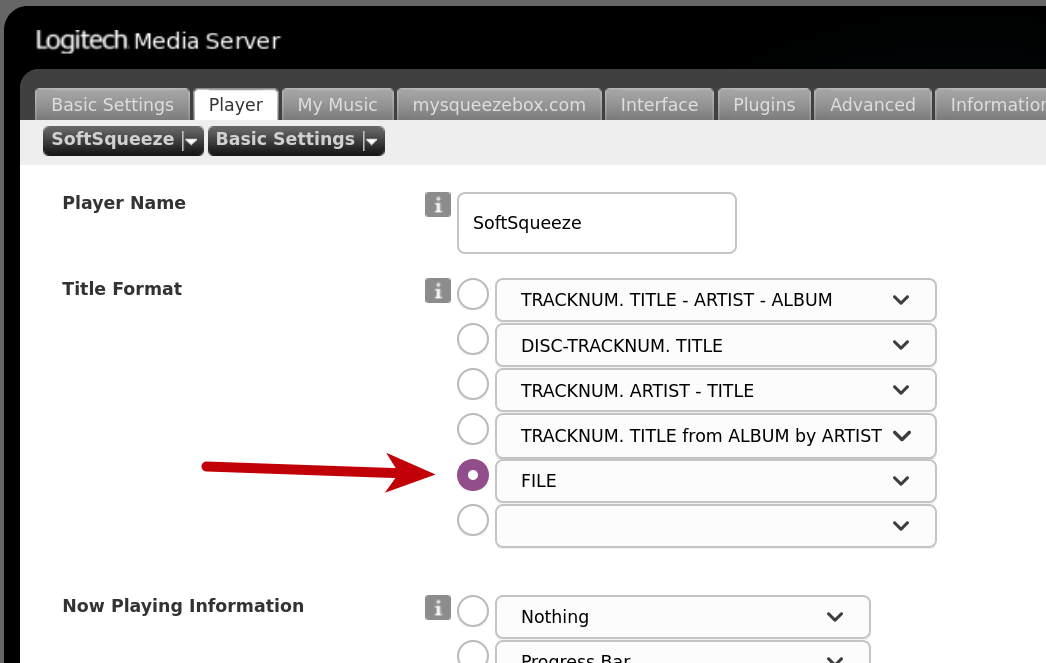Viewport: 1046px width, 663px height.
Task: Open the Advanced settings tab
Action: coord(872,105)
